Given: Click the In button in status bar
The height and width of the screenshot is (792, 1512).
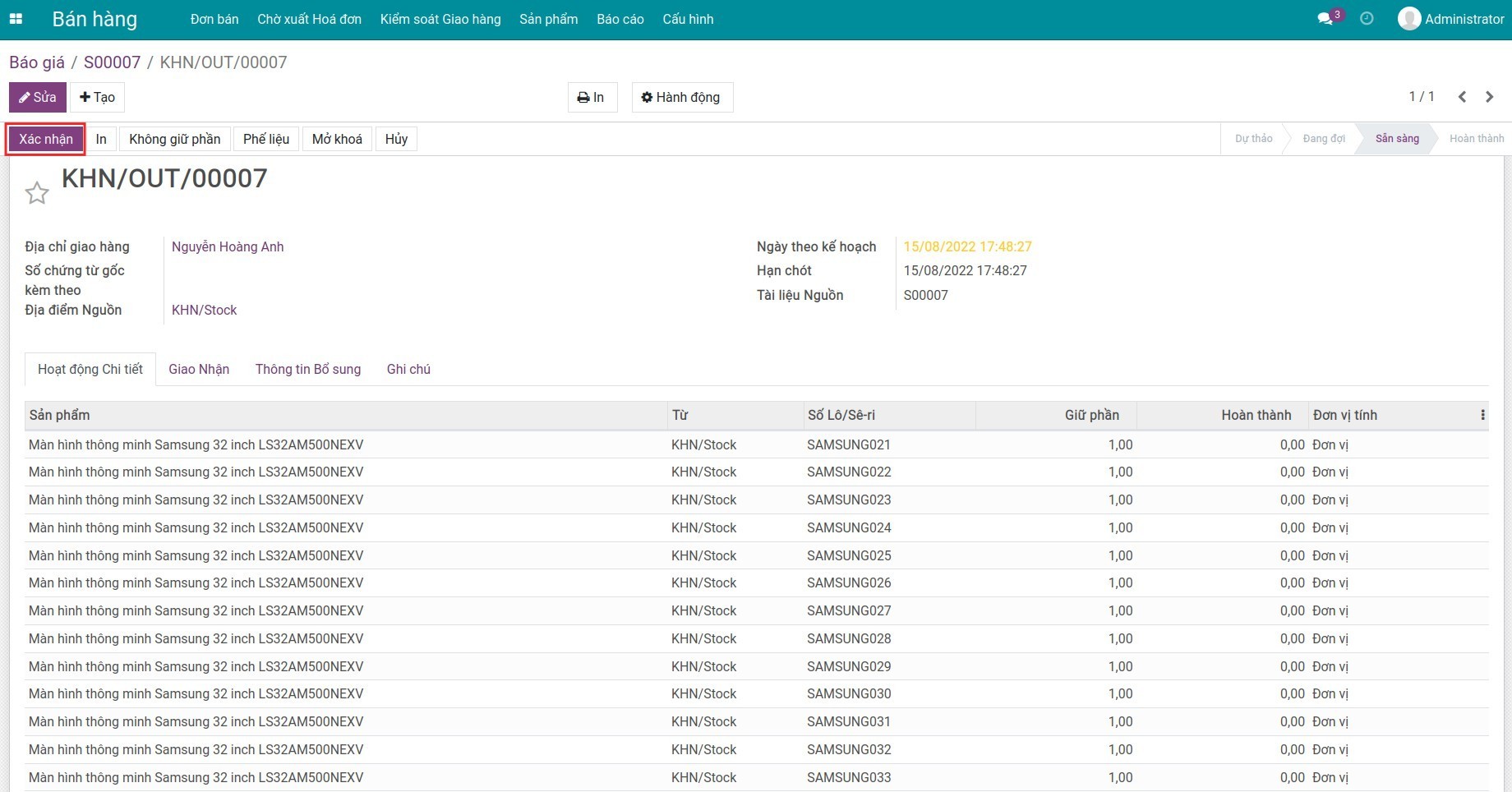Looking at the screenshot, I should 101,139.
